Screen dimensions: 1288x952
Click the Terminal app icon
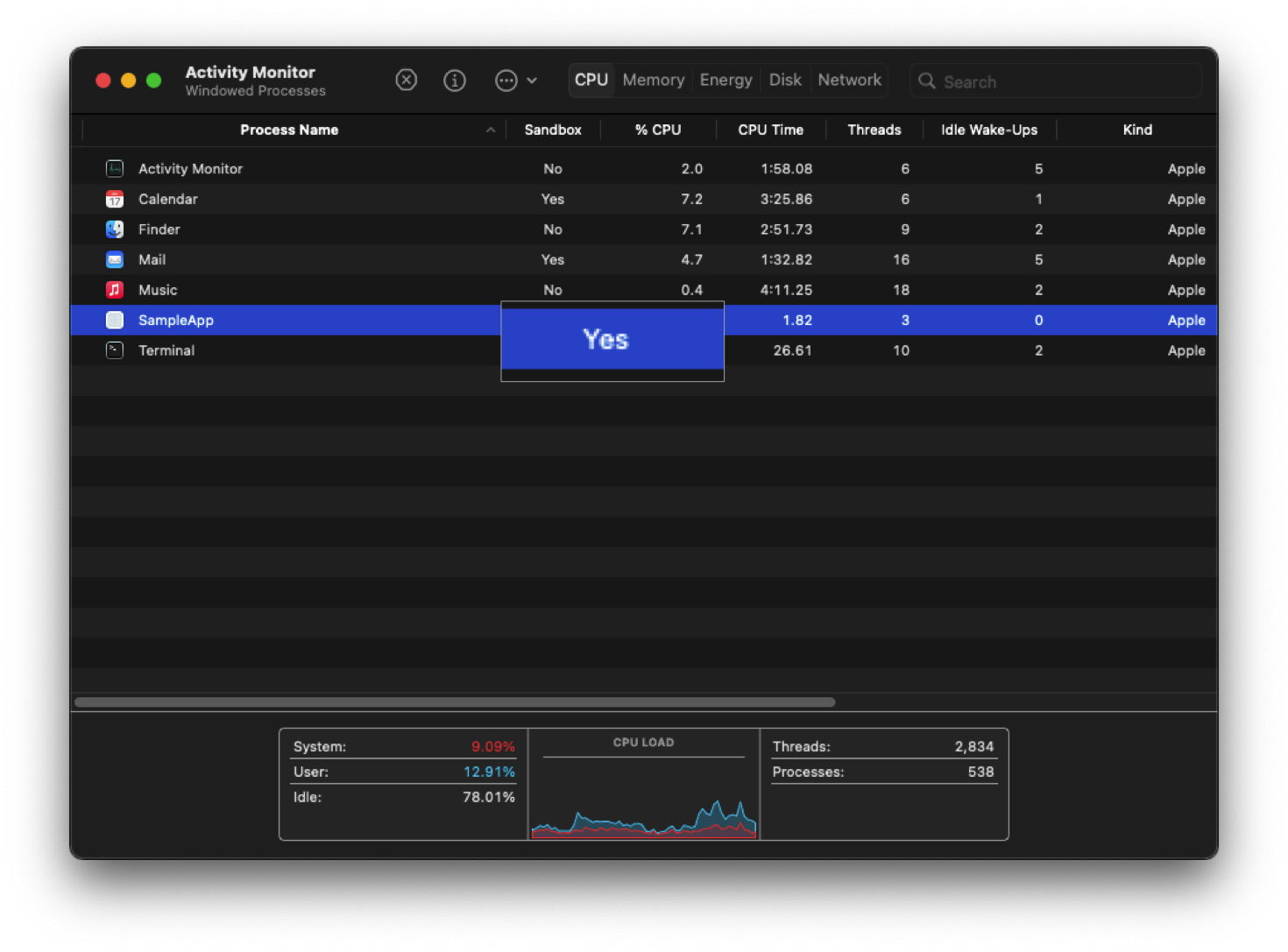[x=115, y=350]
